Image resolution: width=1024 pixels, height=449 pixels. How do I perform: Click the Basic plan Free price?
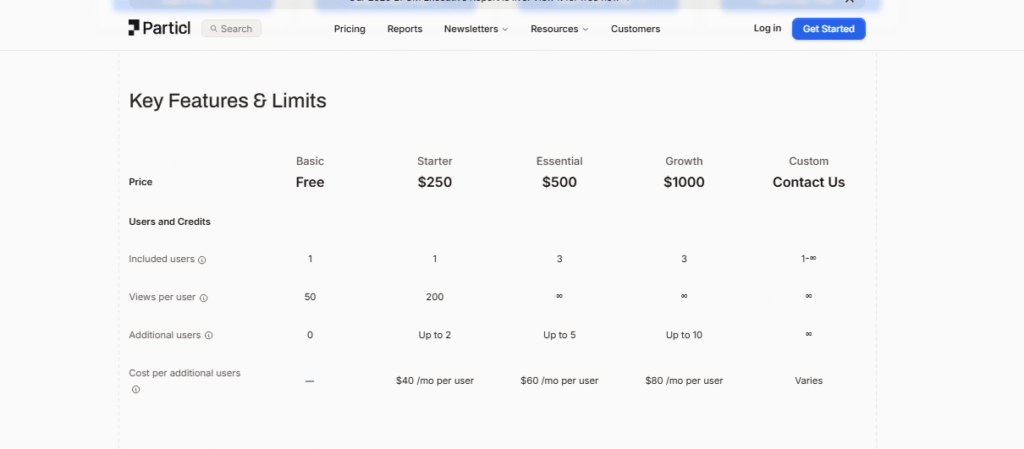click(310, 182)
